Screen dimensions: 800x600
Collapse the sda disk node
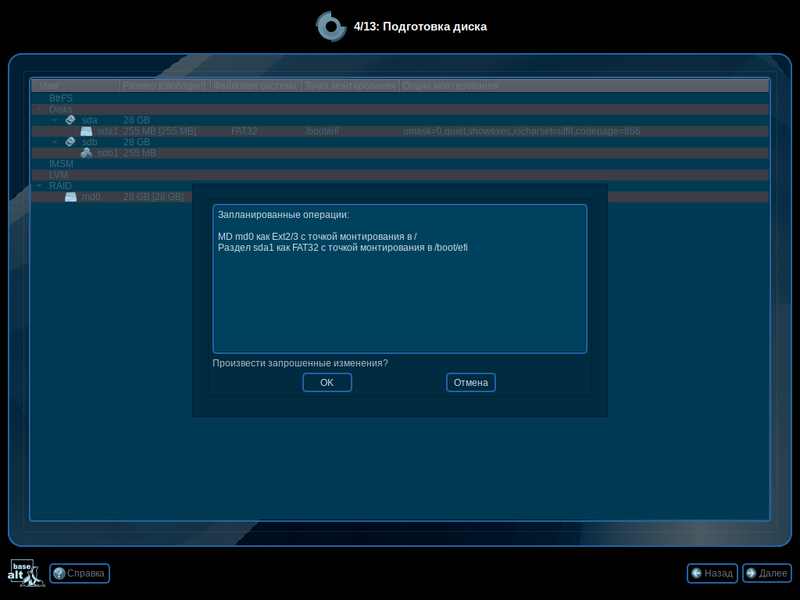(x=55, y=120)
